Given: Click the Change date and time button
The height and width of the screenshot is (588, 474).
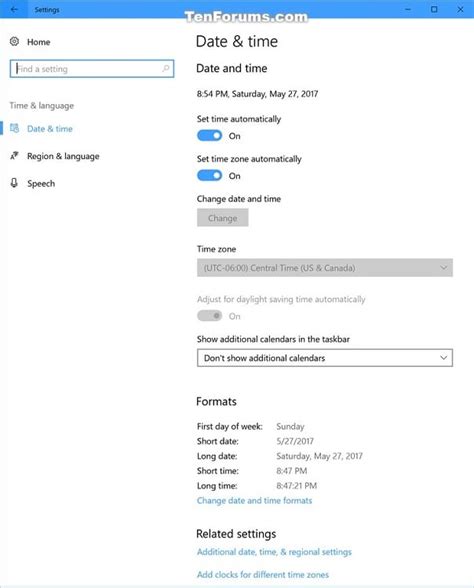Looking at the screenshot, I should click(223, 218).
